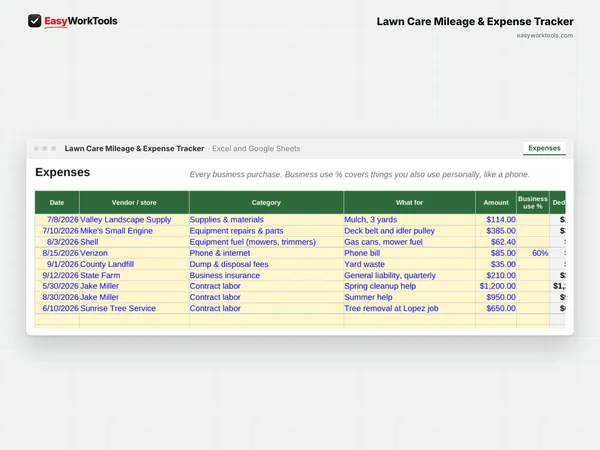This screenshot has height=450, width=600.
Task: Click the $210.00 amount cell
Action: click(496, 275)
